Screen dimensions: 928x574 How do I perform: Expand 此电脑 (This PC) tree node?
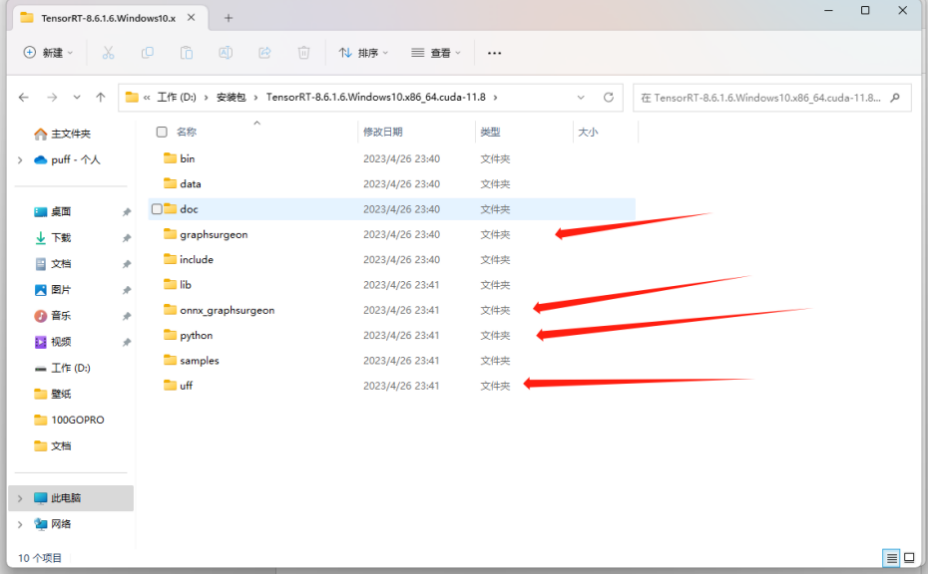coord(20,498)
